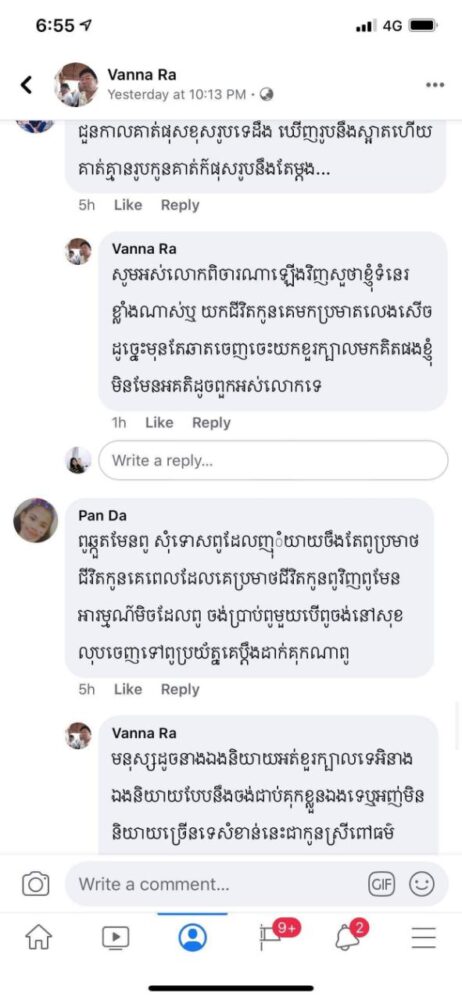This screenshot has height=1000, width=462.
Task: Open the hamburger menu tab
Action: pos(423,938)
